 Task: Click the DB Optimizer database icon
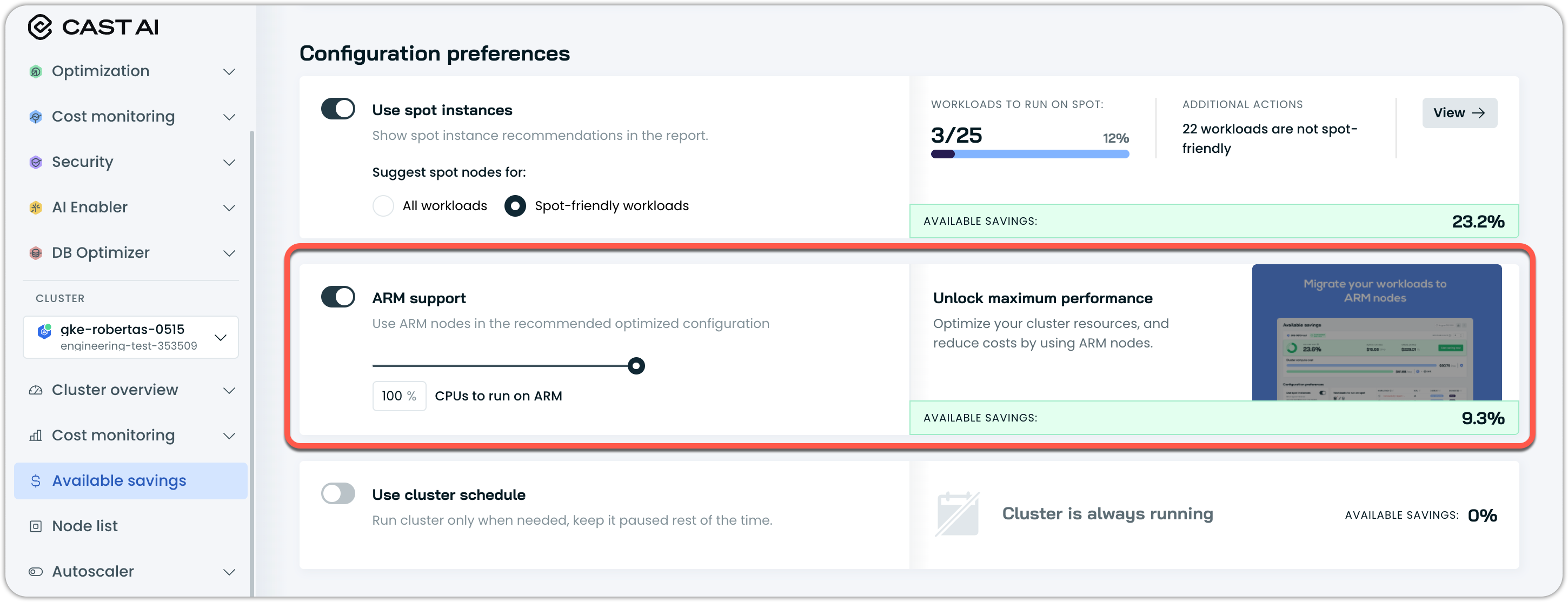coord(36,253)
